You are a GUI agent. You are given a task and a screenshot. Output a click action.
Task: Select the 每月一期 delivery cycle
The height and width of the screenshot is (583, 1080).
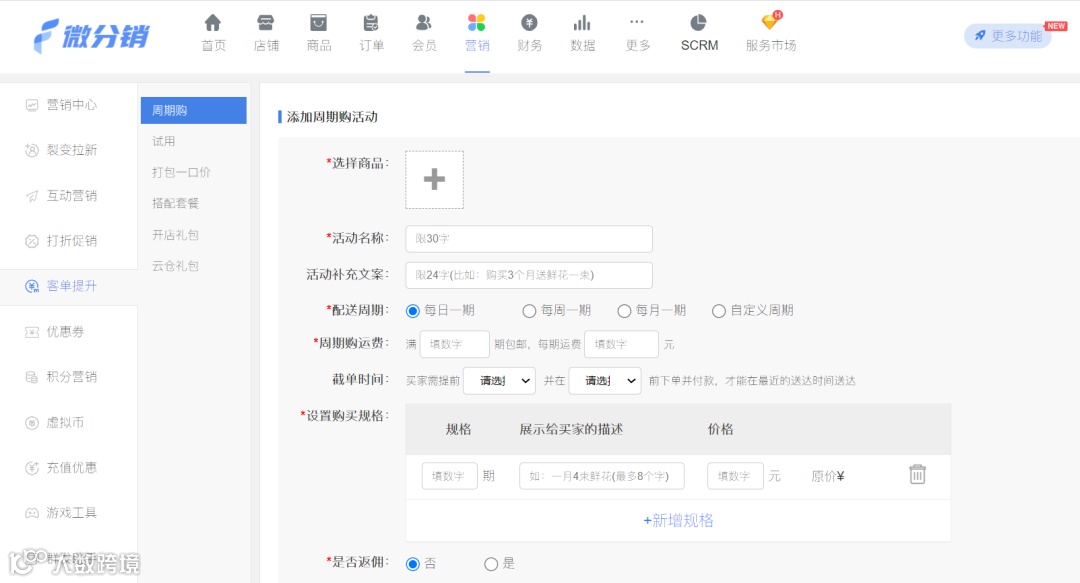click(624, 311)
